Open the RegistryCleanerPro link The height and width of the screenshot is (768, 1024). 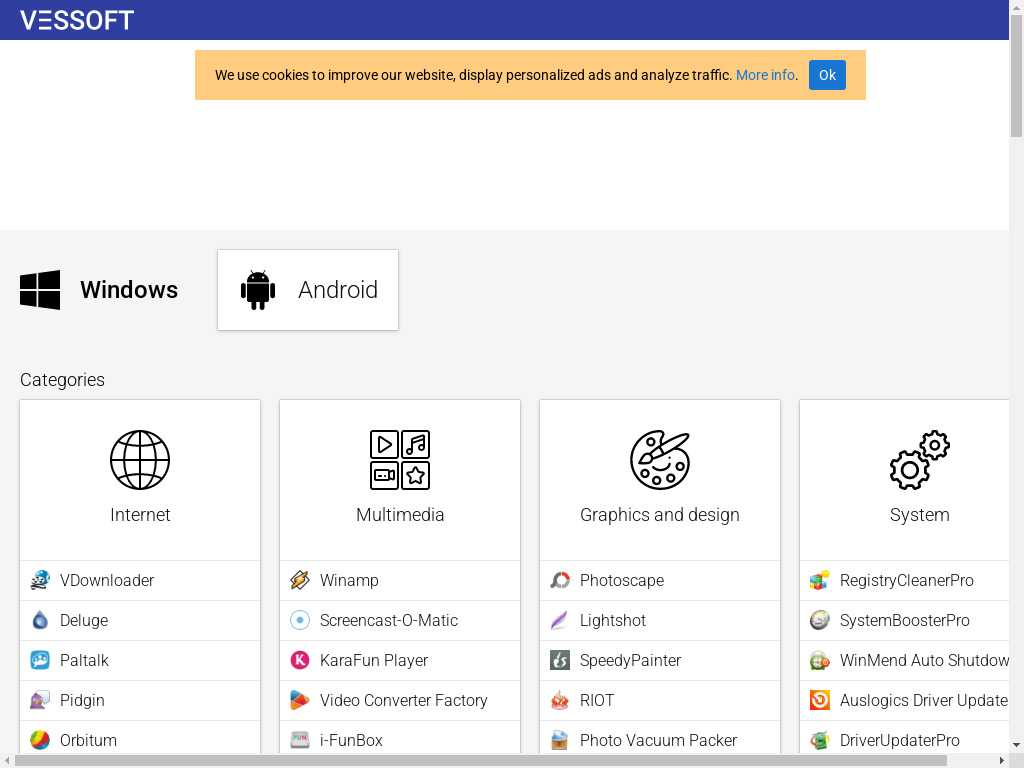click(904, 580)
